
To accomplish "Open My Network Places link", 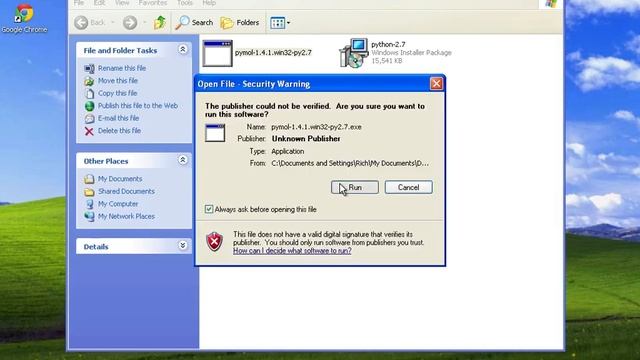I will 126,216.
